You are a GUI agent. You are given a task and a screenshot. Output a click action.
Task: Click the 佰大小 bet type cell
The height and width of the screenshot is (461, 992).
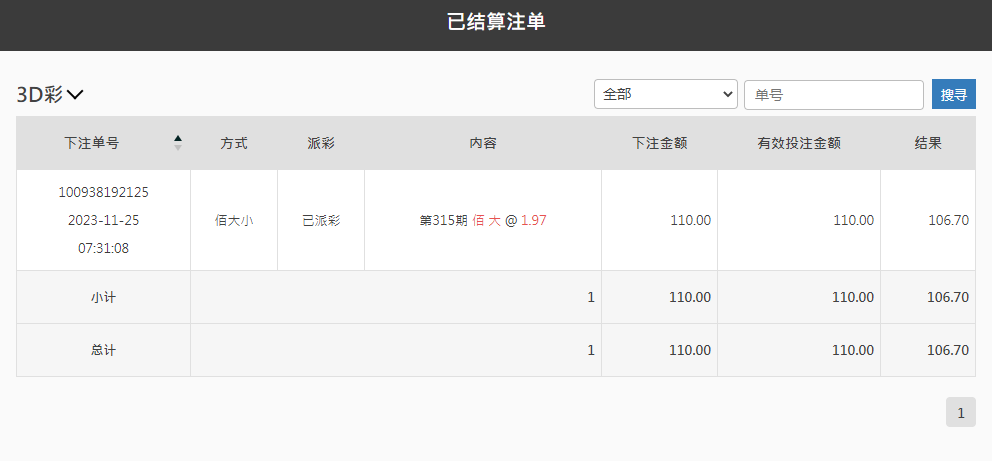[x=234, y=221]
